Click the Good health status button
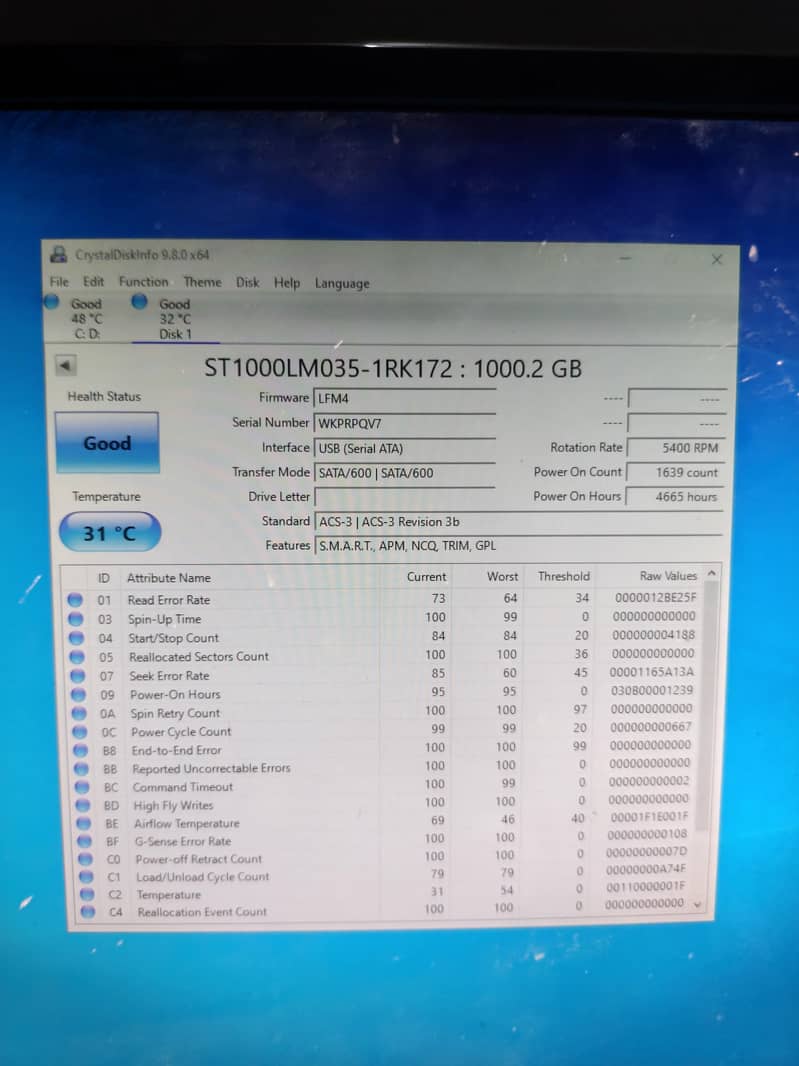 (x=107, y=443)
